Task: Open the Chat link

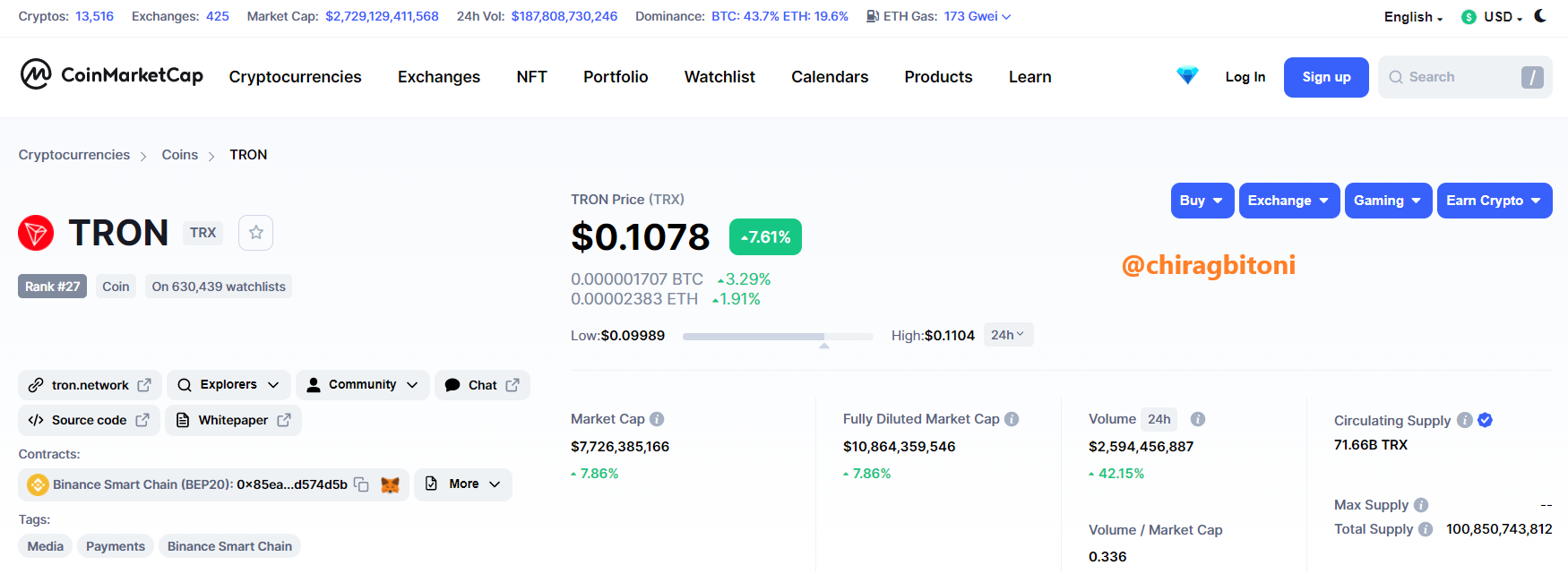Action: 482,385
